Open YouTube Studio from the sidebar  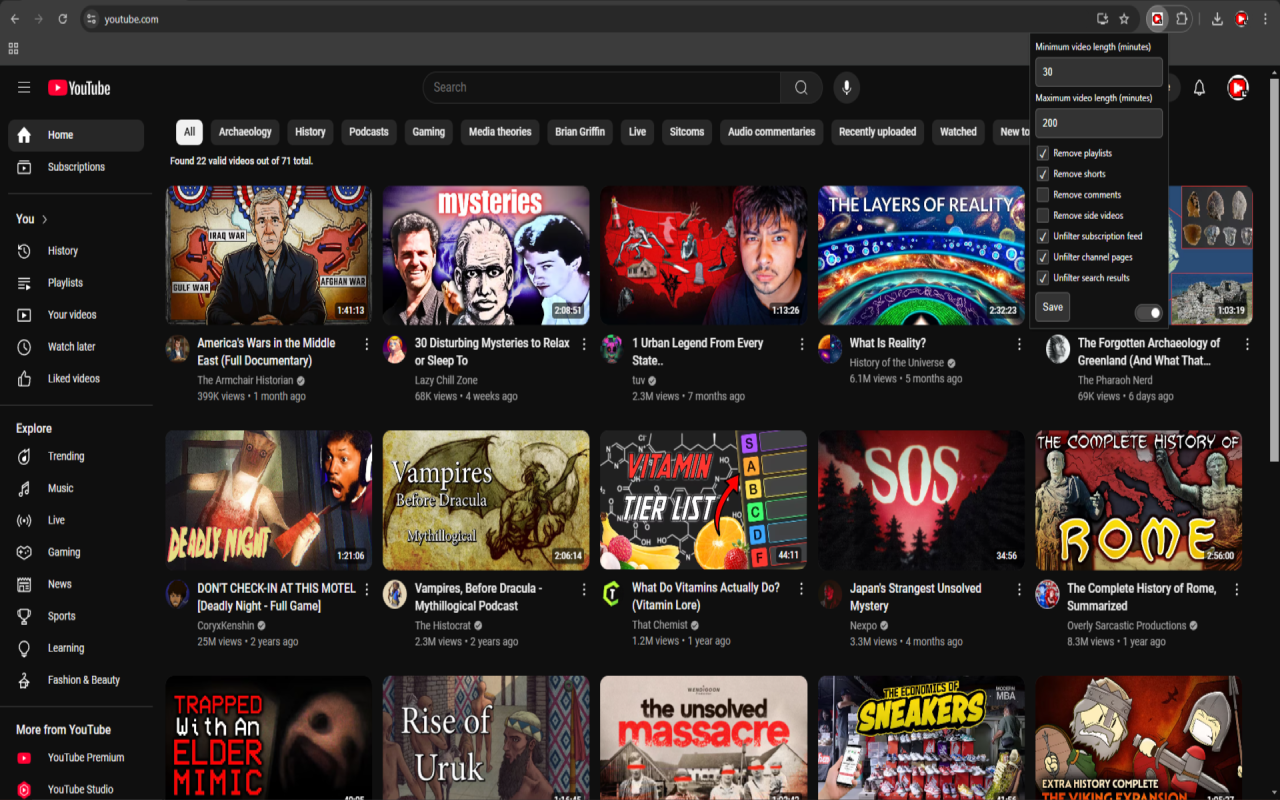(x=82, y=789)
